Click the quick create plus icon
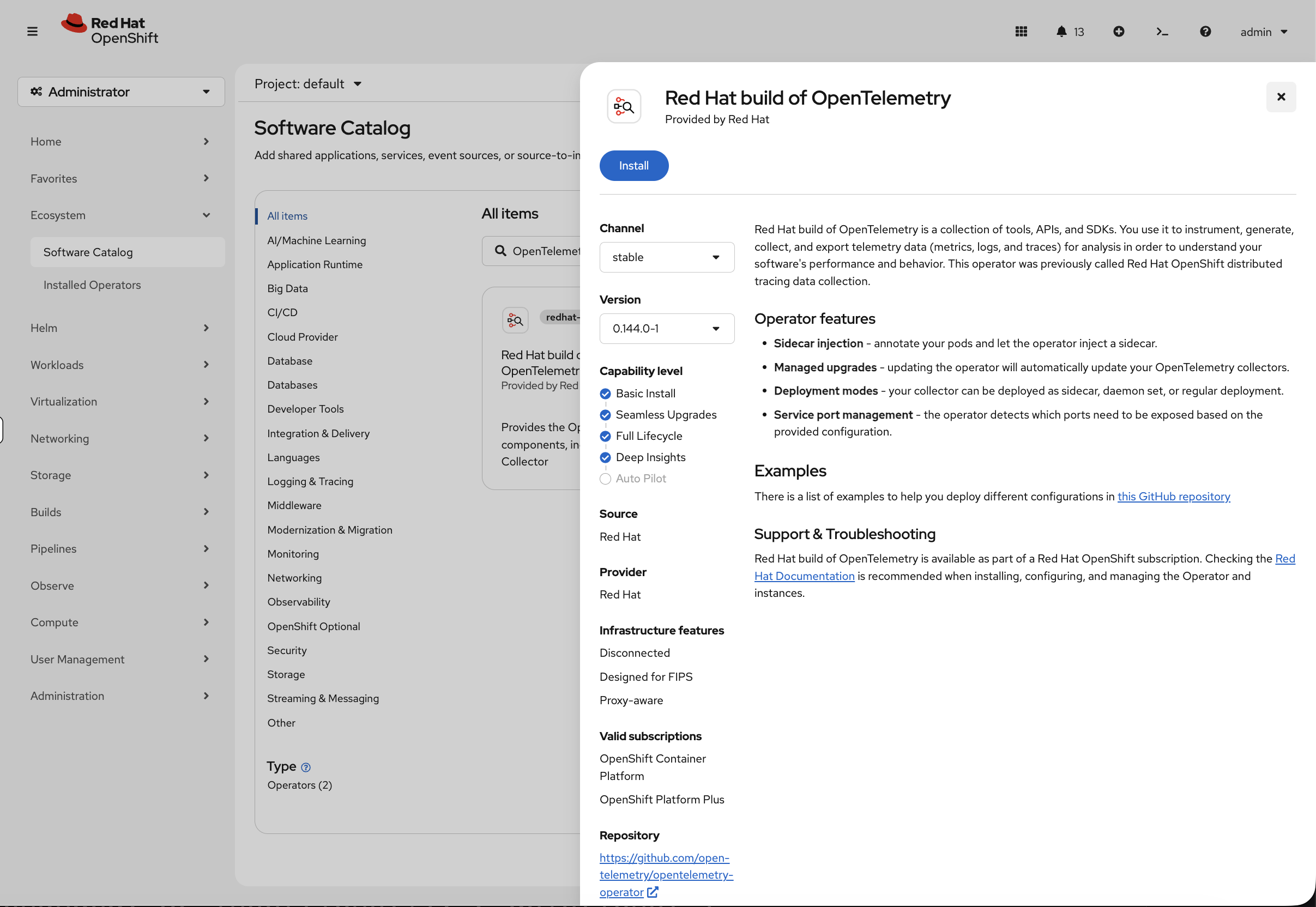 pos(1119,31)
